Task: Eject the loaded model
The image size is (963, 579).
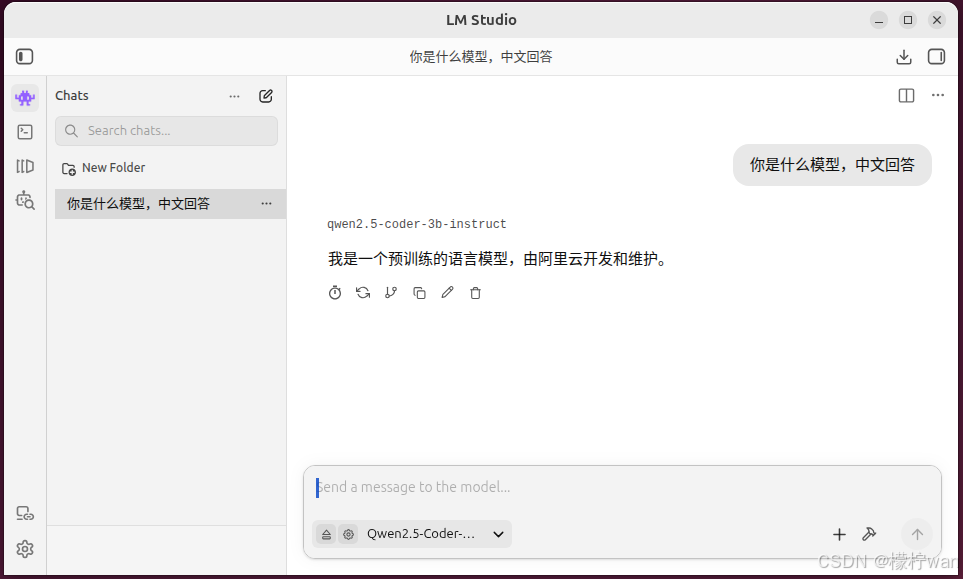Action: coord(327,534)
